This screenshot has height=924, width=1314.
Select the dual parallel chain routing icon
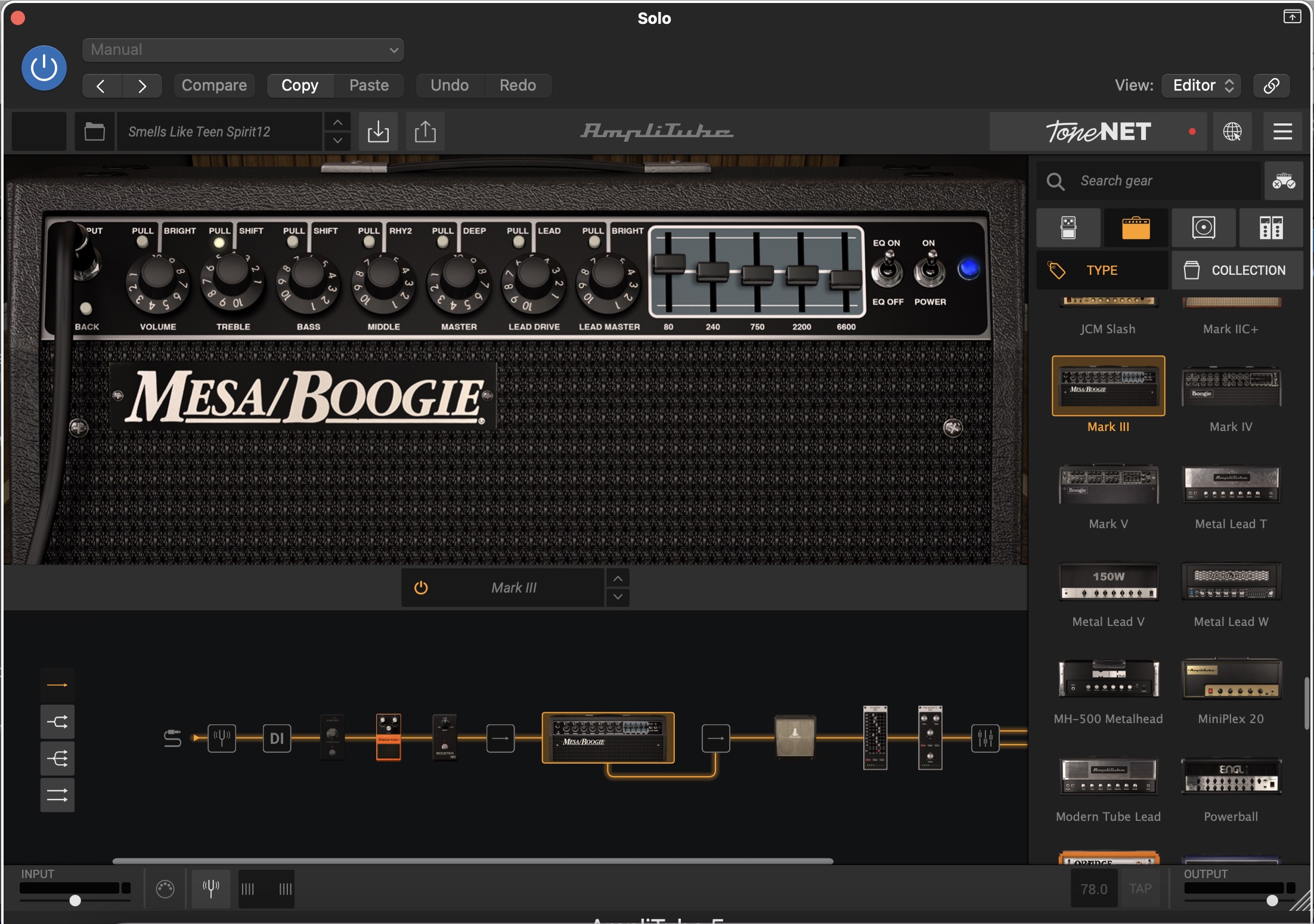57,795
